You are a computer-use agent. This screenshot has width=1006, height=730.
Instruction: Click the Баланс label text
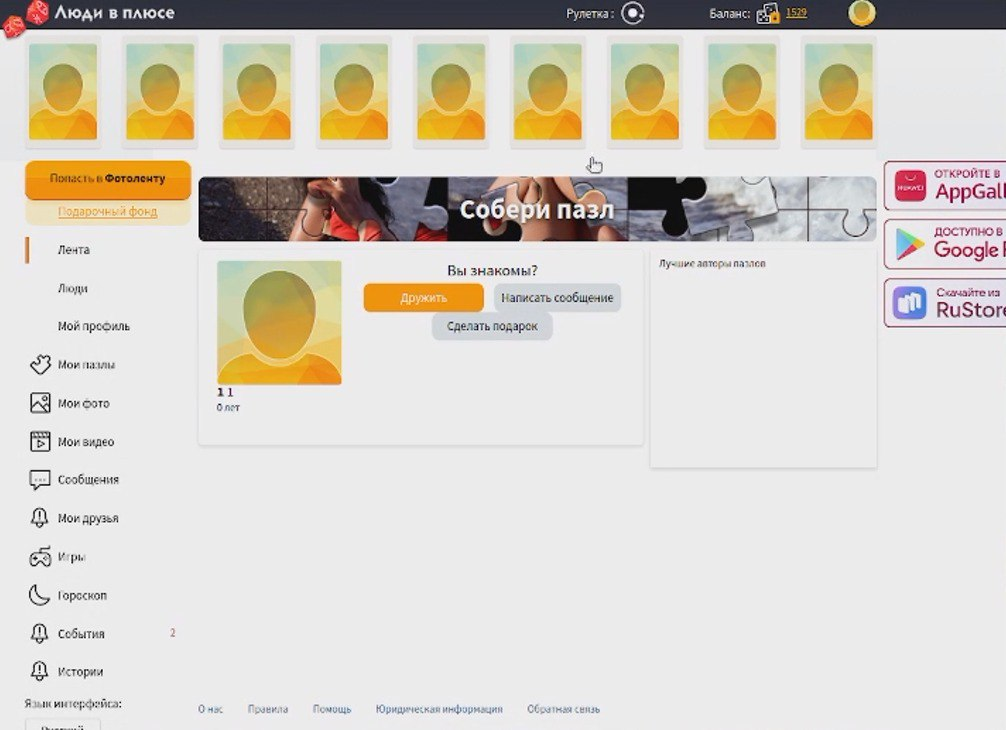(x=729, y=13)
